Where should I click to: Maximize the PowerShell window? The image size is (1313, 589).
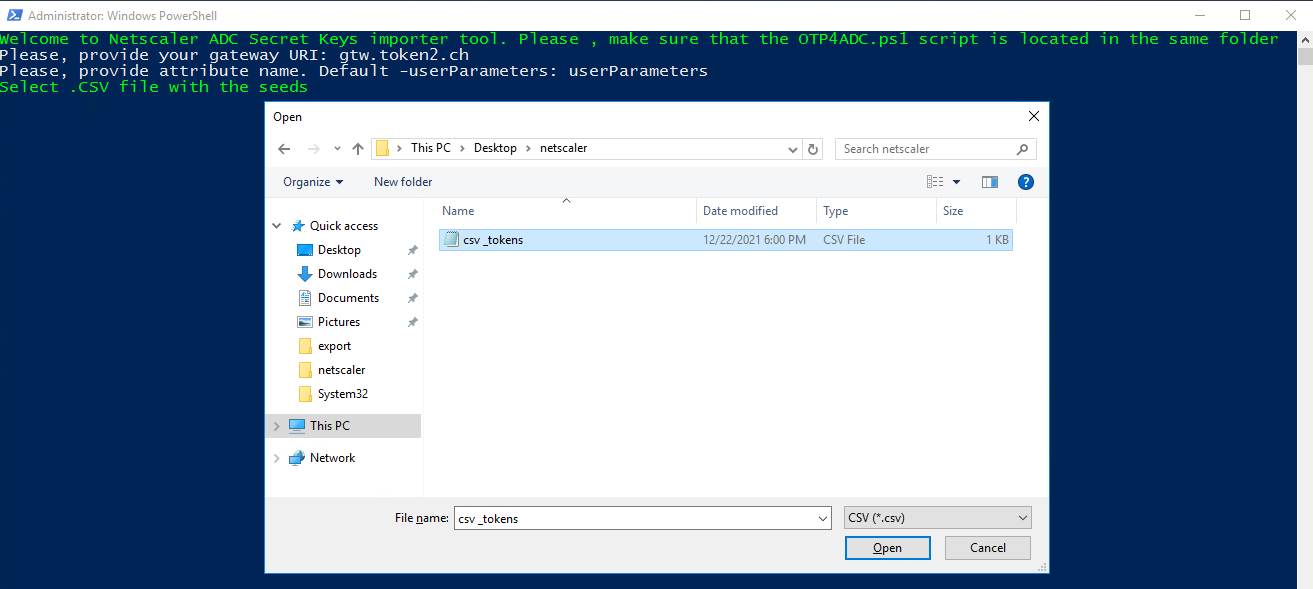pyautogui.click(x=1245, y=15)
